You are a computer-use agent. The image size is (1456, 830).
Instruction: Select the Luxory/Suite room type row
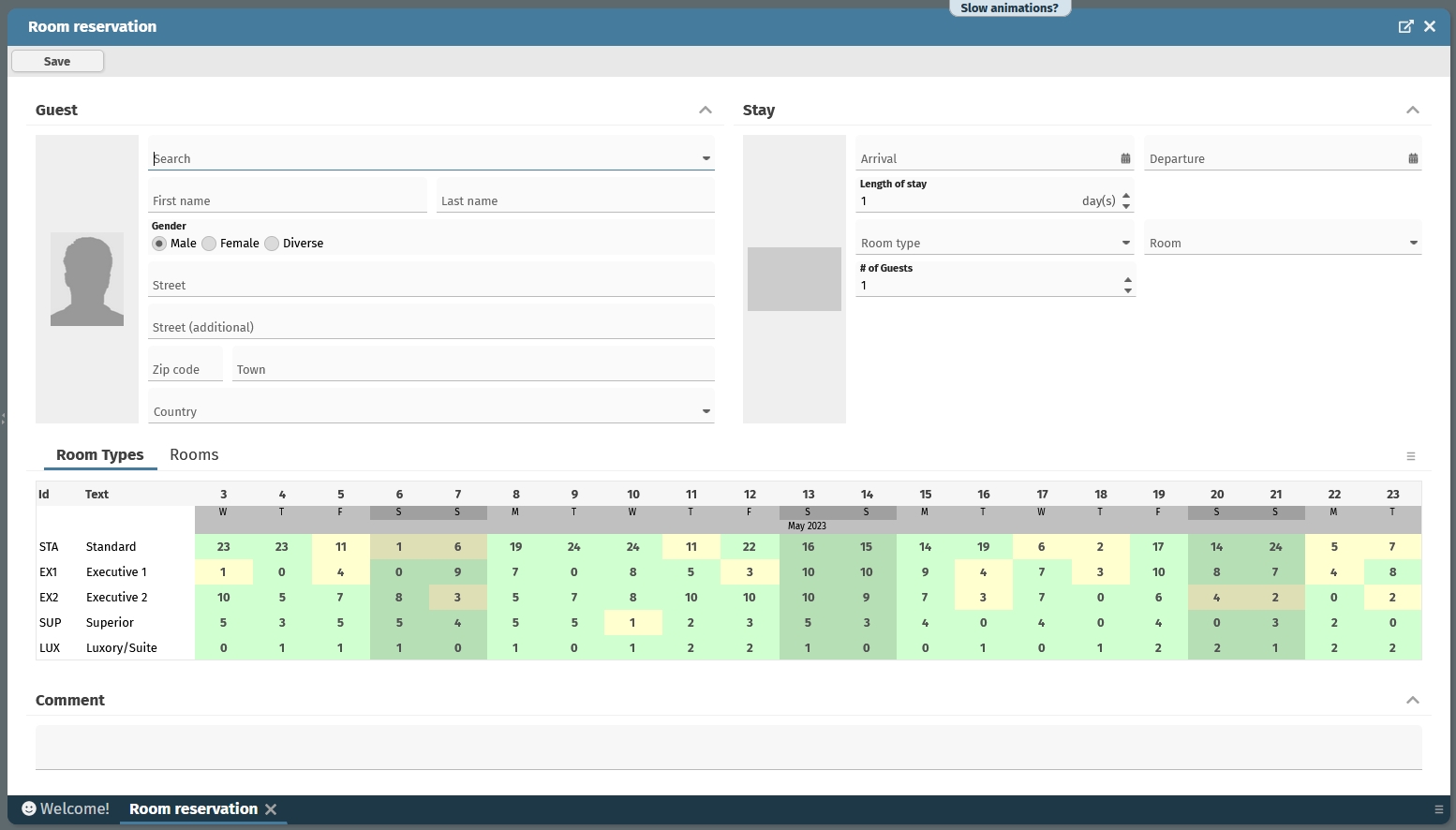coord(729,647)
